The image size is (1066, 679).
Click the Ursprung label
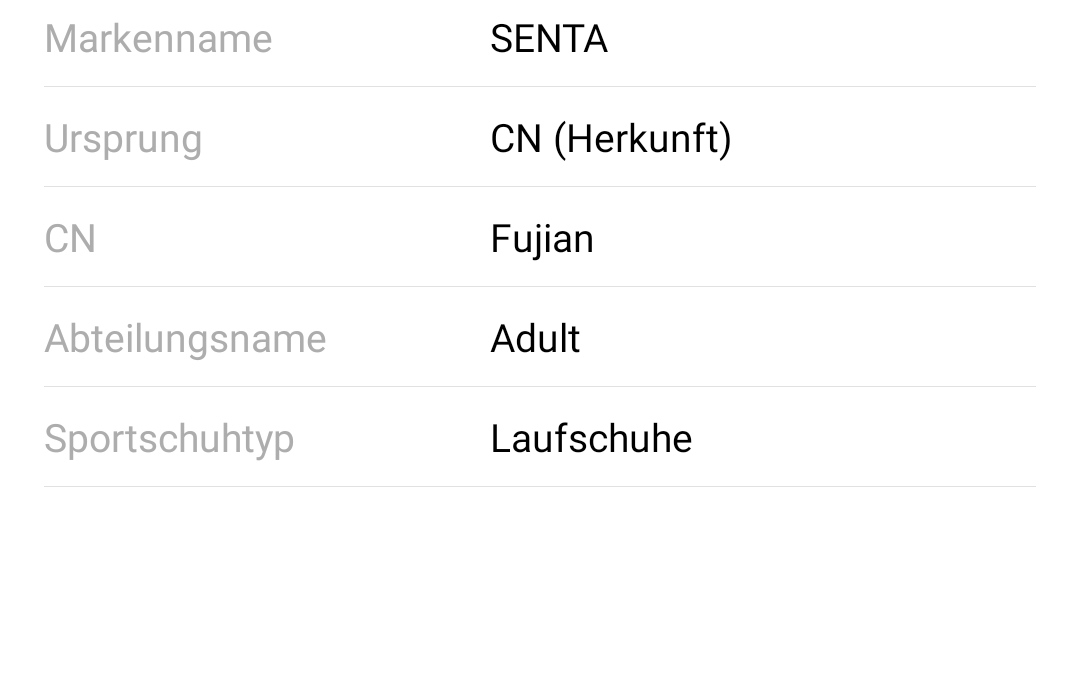click(x=123, y=139)
